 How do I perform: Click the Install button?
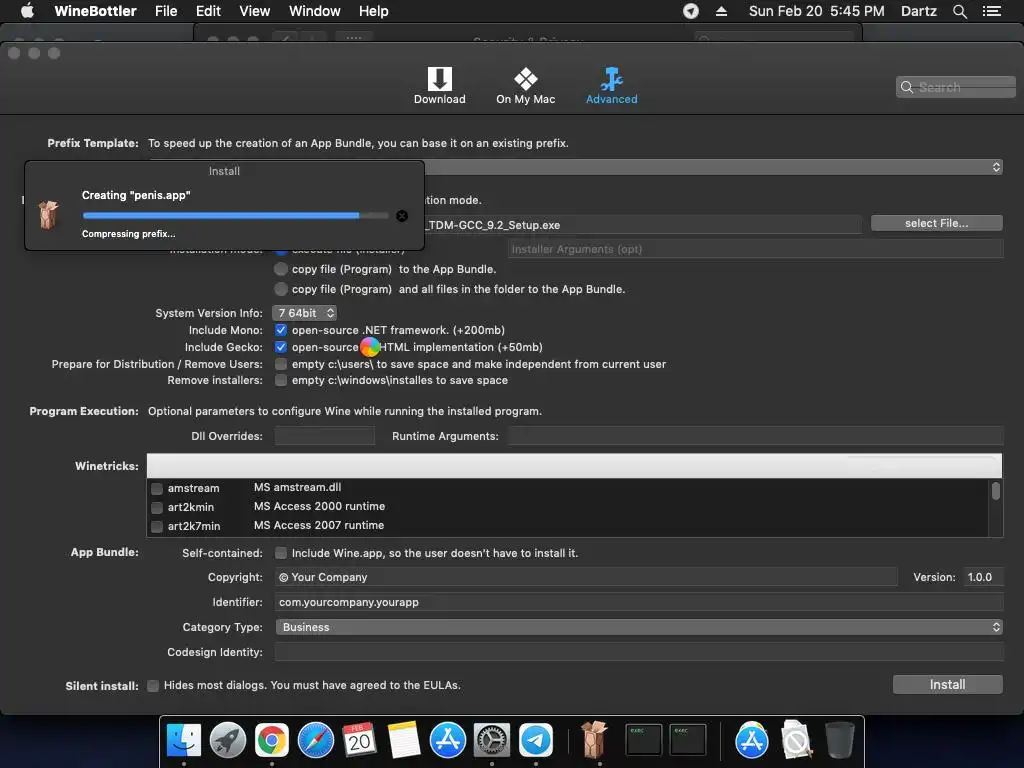pyautogui.click(x=948, y=684)
